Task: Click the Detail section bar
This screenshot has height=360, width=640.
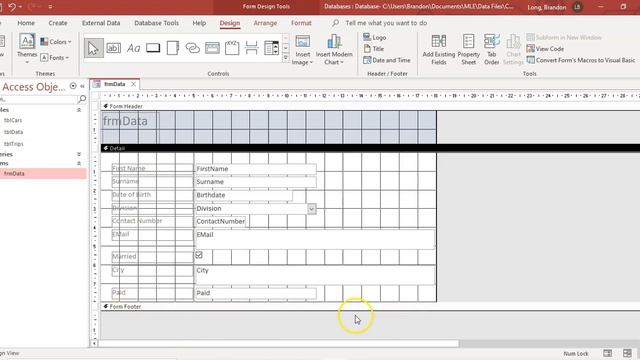Action: [x=370, y=148]
